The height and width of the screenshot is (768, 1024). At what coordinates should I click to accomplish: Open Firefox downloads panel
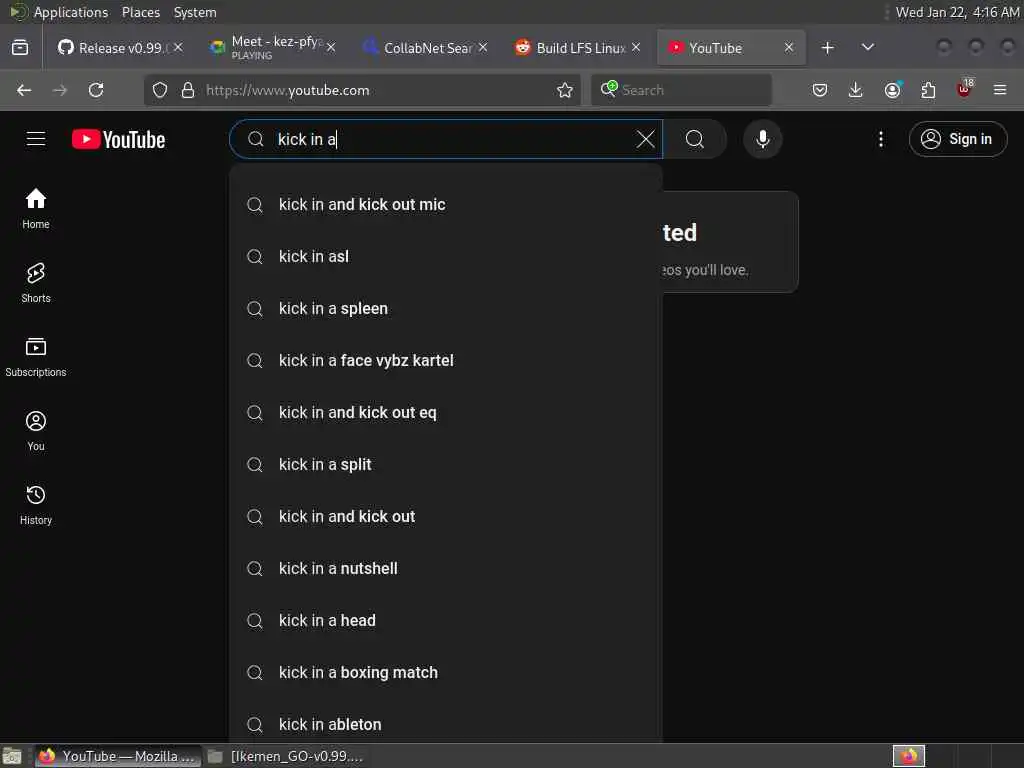coord(856,90)
